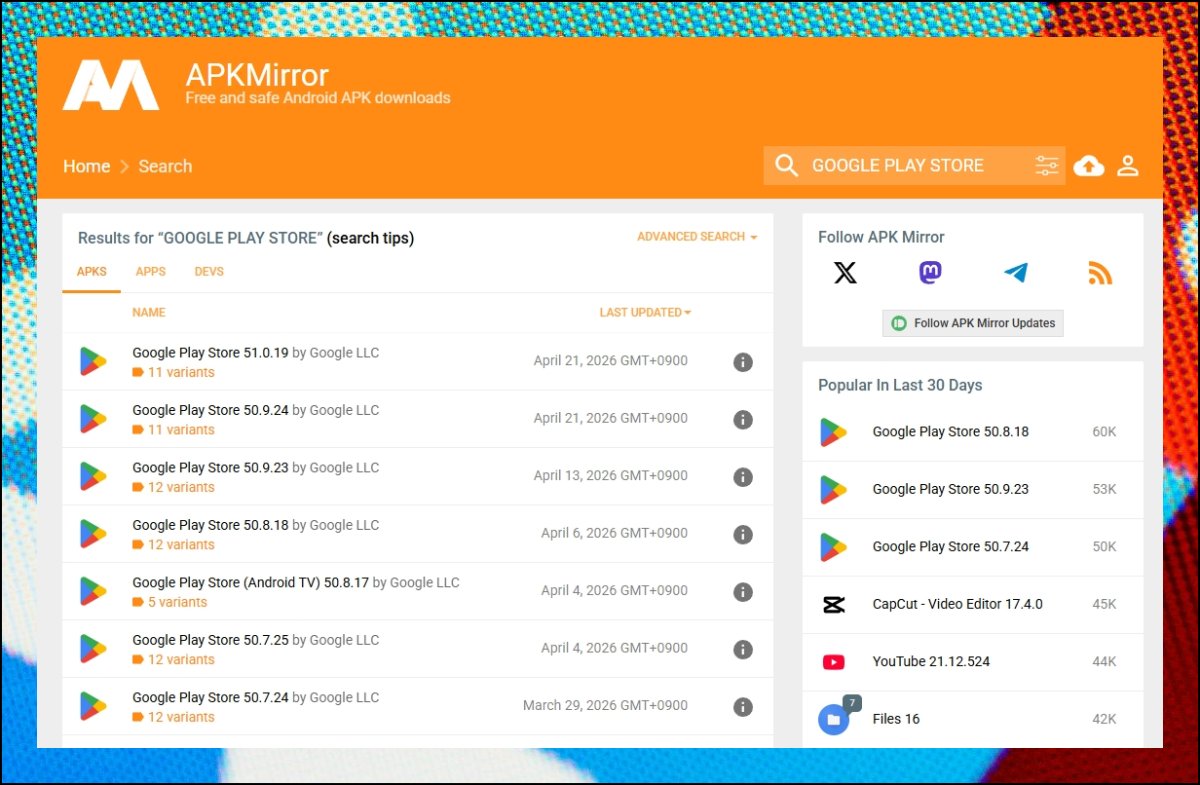Click the March 29, 2026 GMT+0900 date
The width and height of the screenshot is (1200, 785).
point(605,706)
